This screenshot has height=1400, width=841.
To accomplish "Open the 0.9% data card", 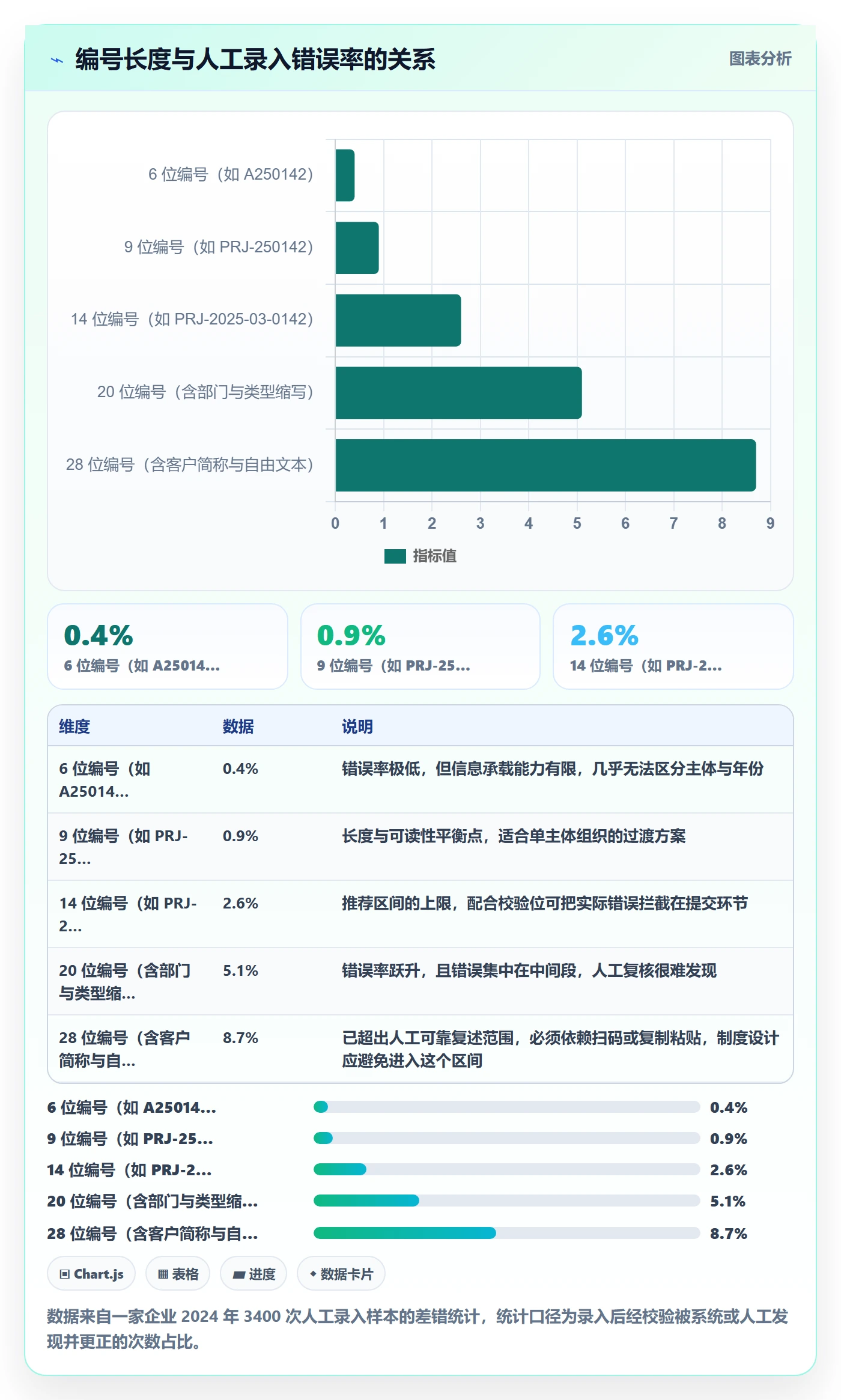I will point(421,647).
